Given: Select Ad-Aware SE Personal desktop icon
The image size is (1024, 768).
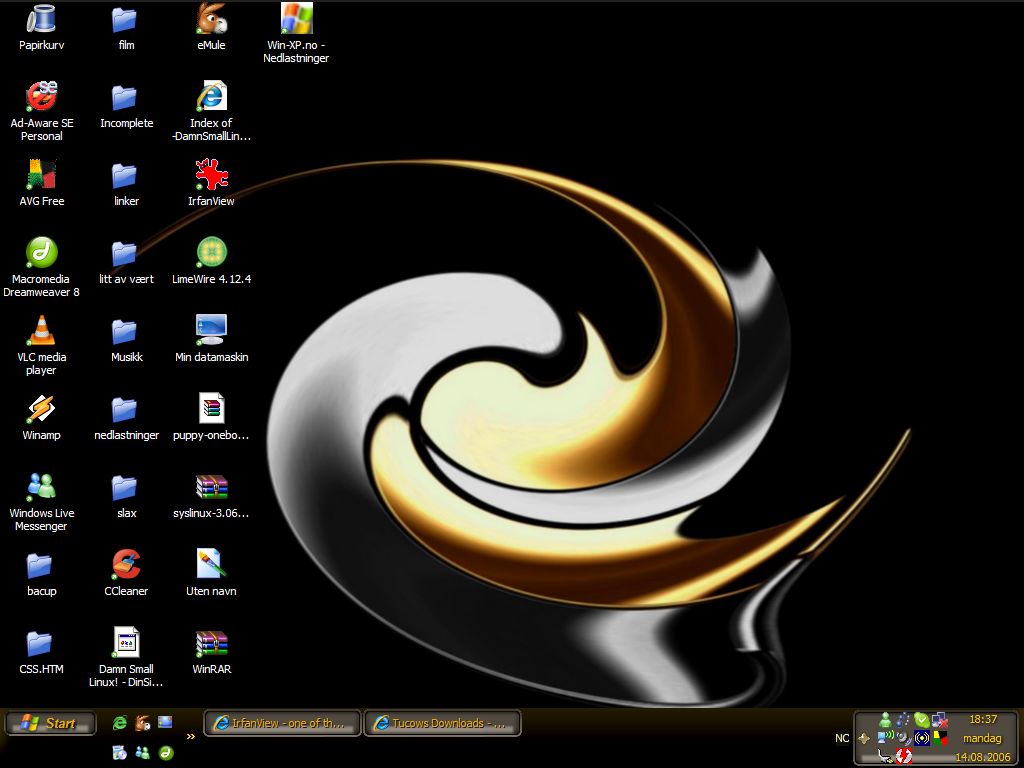Looking at the screenshot, I should (41, 112).
